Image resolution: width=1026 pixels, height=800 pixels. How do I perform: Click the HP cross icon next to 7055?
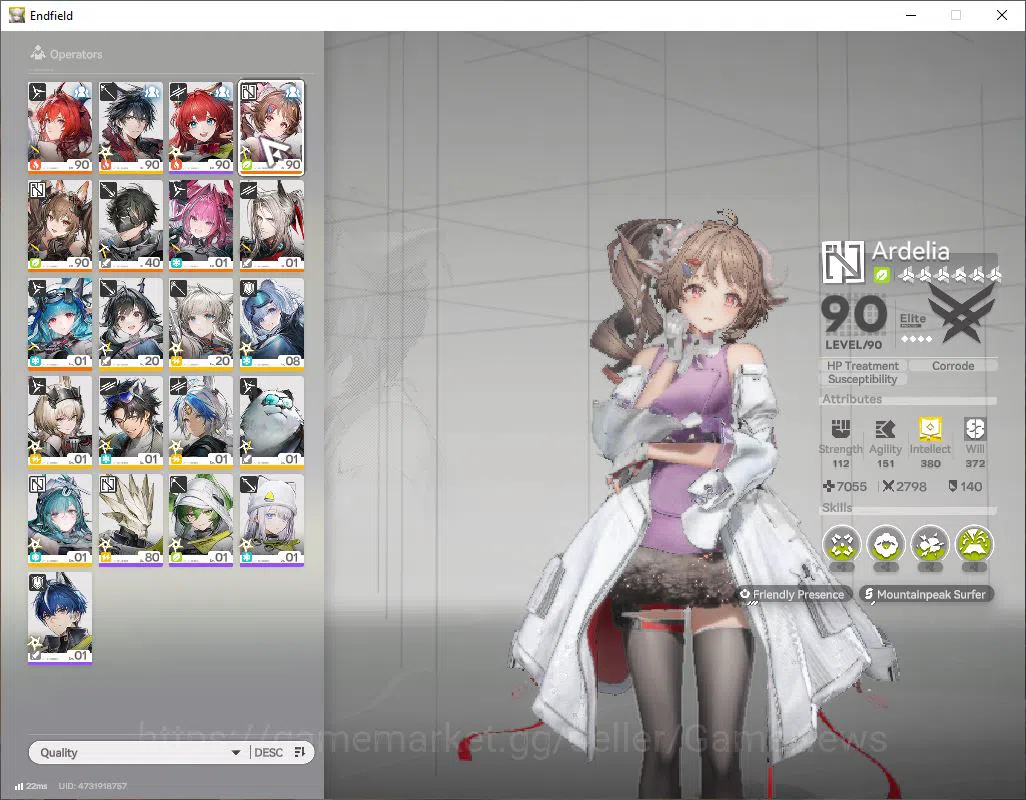pos(828,486)
